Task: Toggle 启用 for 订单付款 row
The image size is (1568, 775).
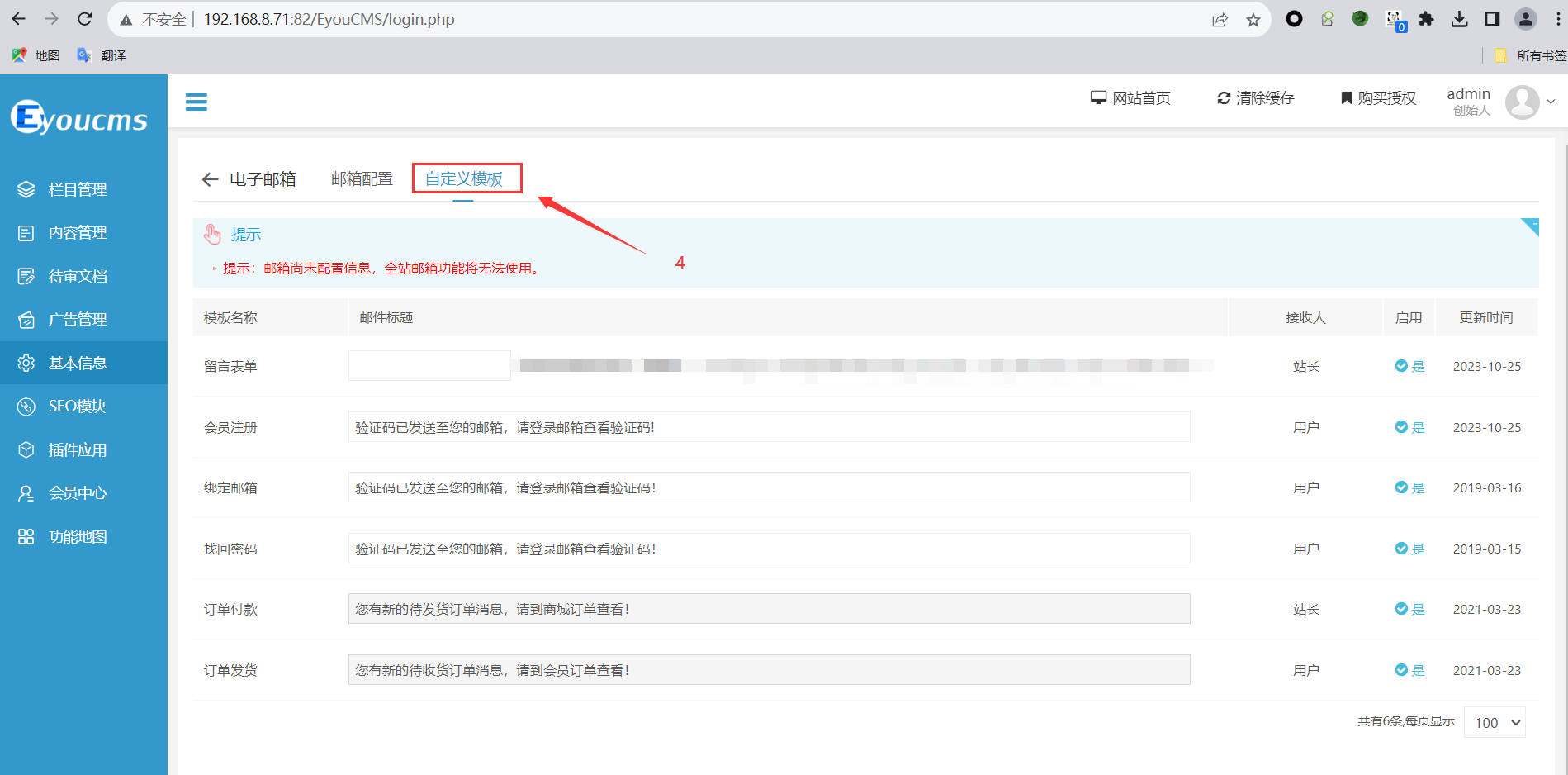Action: pyautogui.click(x=1409, y=609)
